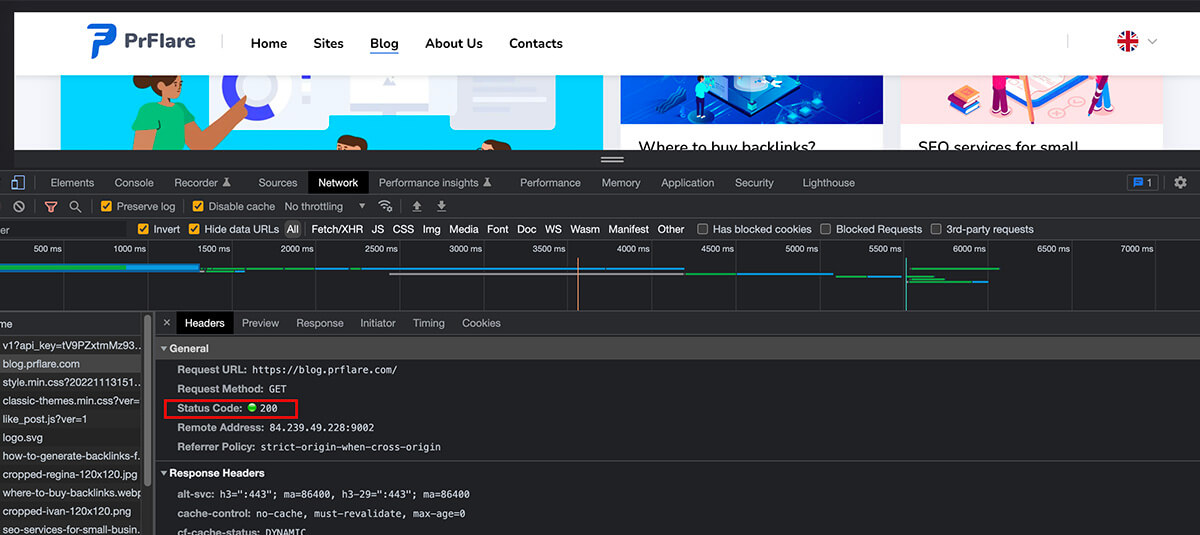
Task: Click the import HAR upload arrow
Action: pyautogui.click(x=417, y=207)
